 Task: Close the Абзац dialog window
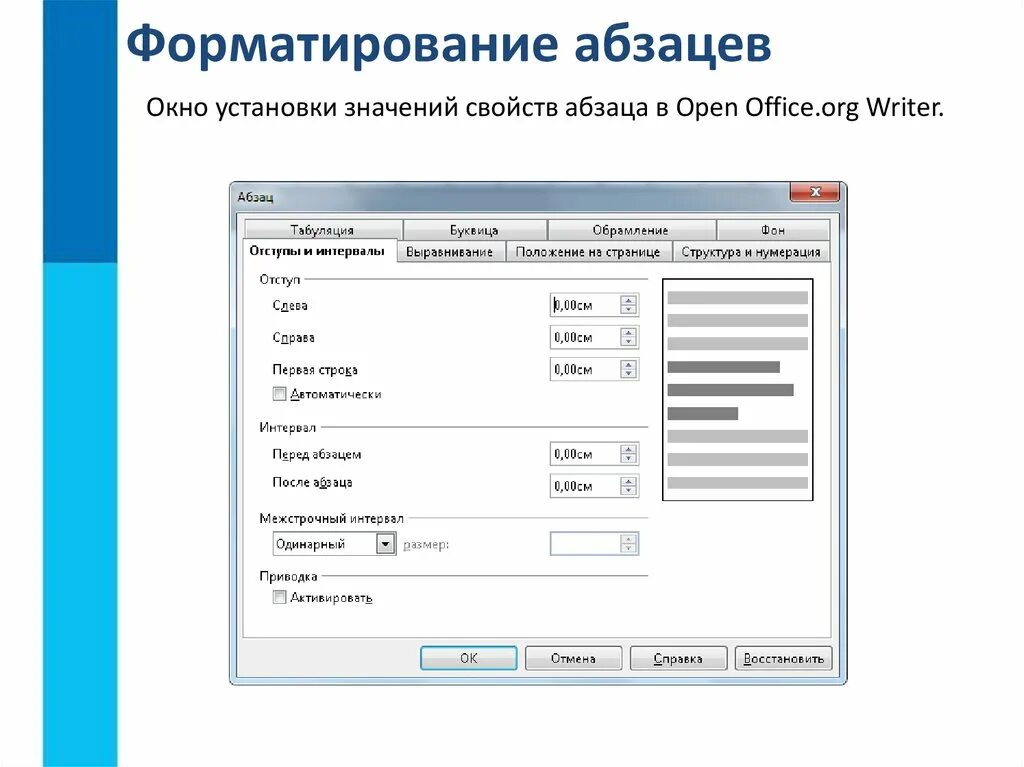click(x=815, y=192)
